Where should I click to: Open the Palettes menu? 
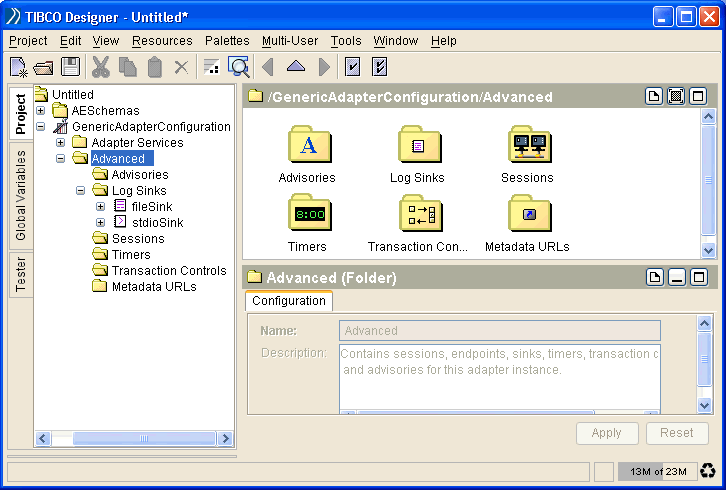click(227, 41)
